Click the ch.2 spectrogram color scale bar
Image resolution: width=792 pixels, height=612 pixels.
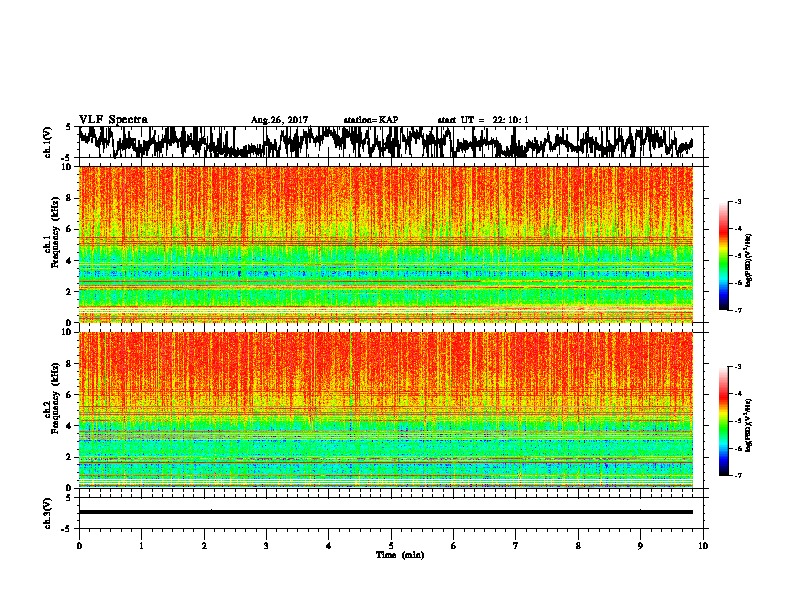click(723, 421)
